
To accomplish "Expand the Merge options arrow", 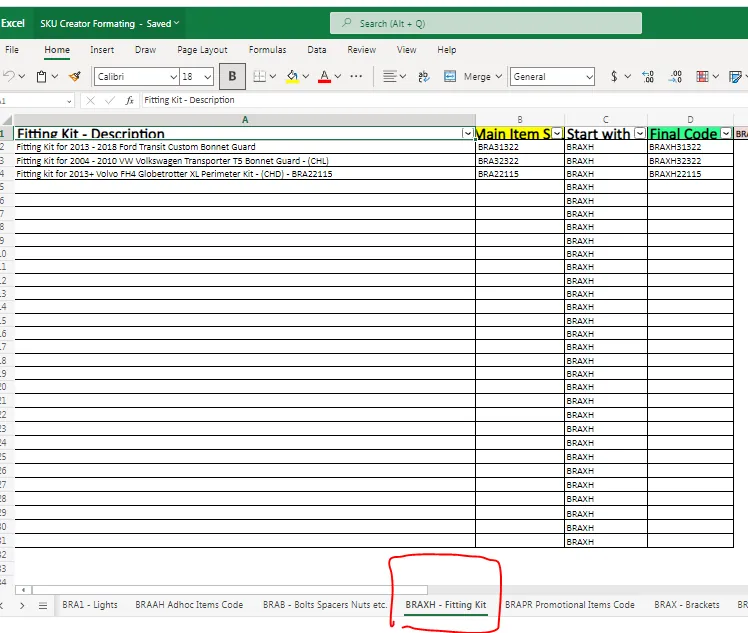I will [499, 76].
